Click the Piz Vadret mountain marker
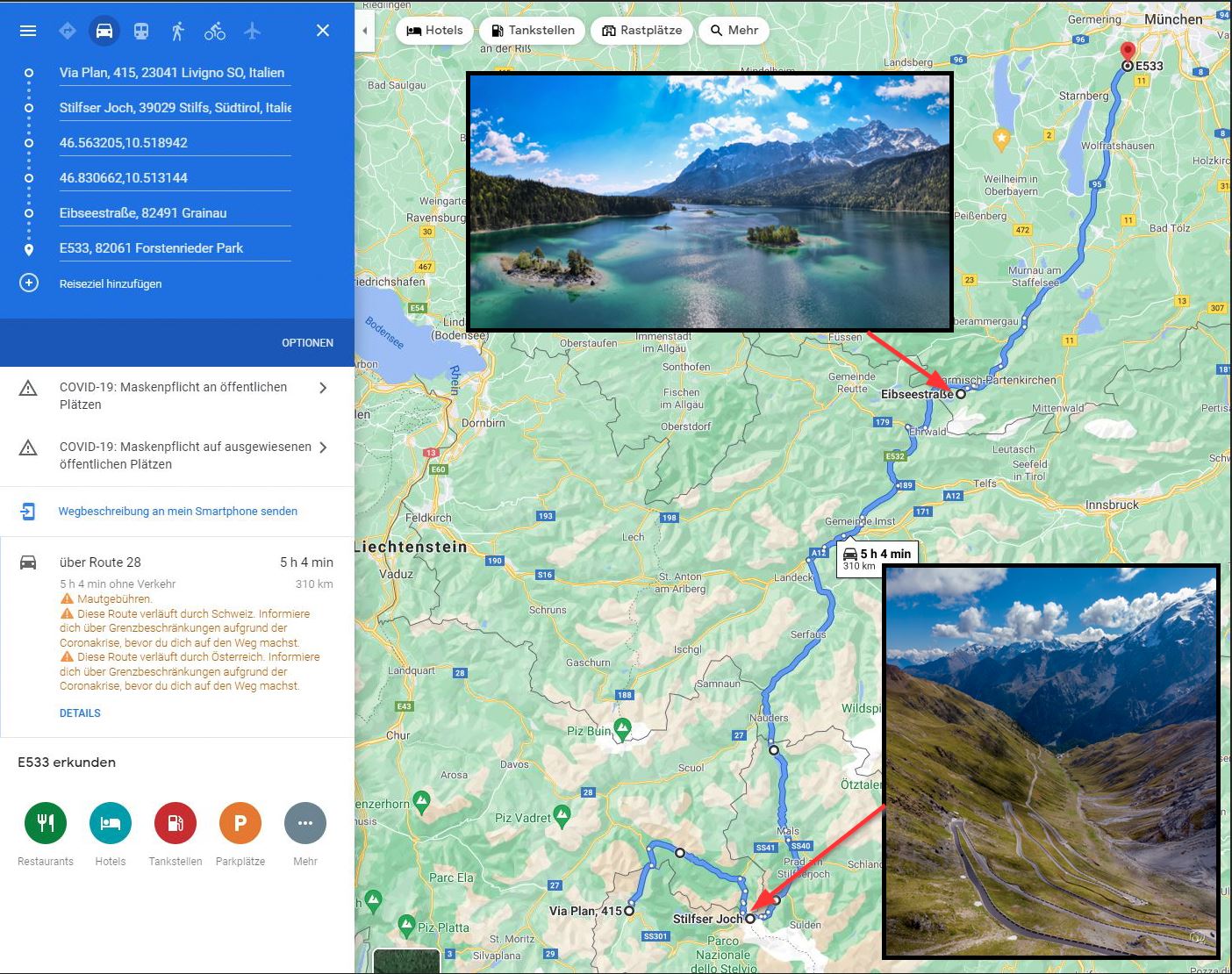 [x=562, y=817]
